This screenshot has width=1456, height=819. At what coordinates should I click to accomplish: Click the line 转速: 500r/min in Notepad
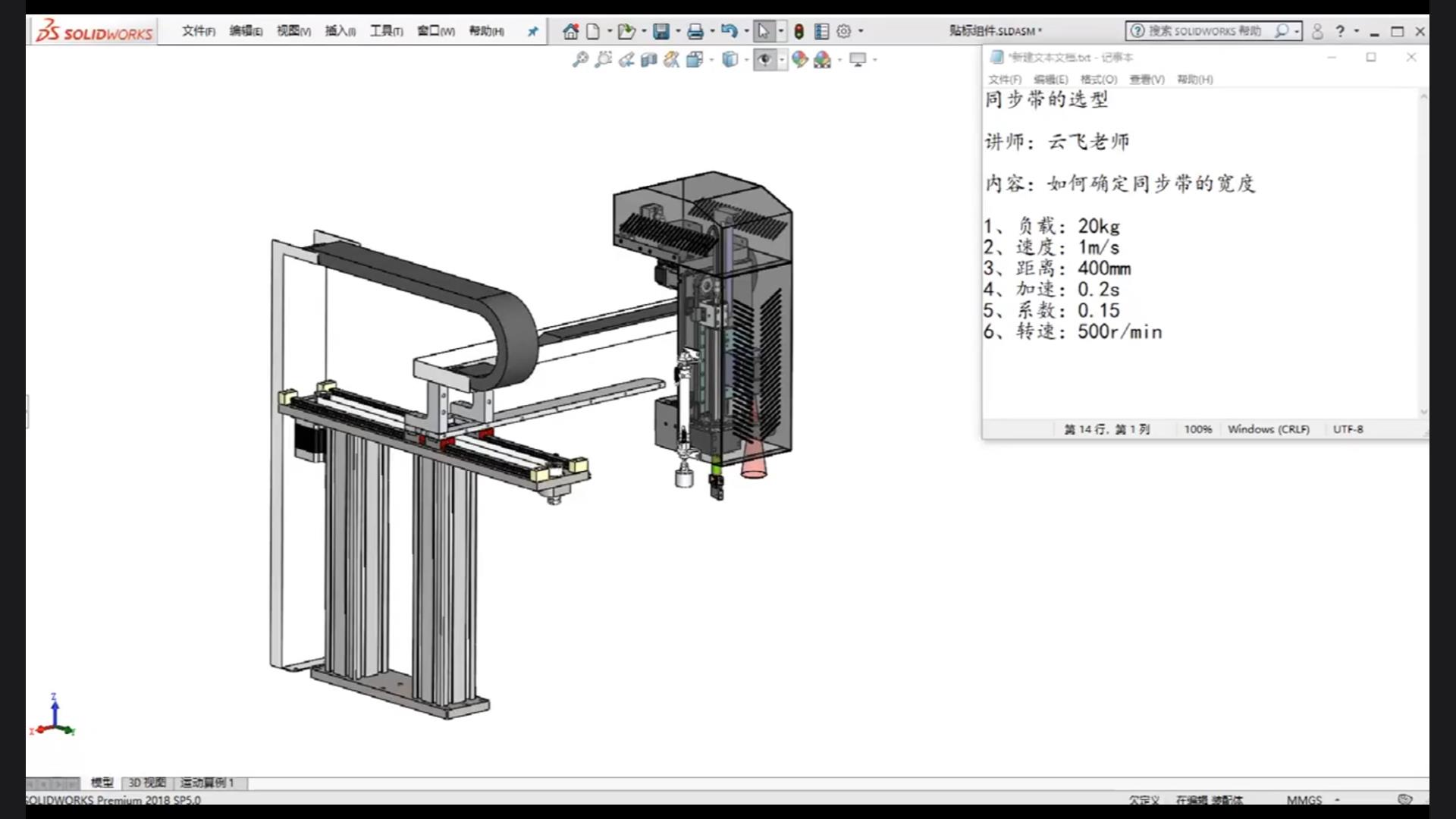pos(1072,331)
